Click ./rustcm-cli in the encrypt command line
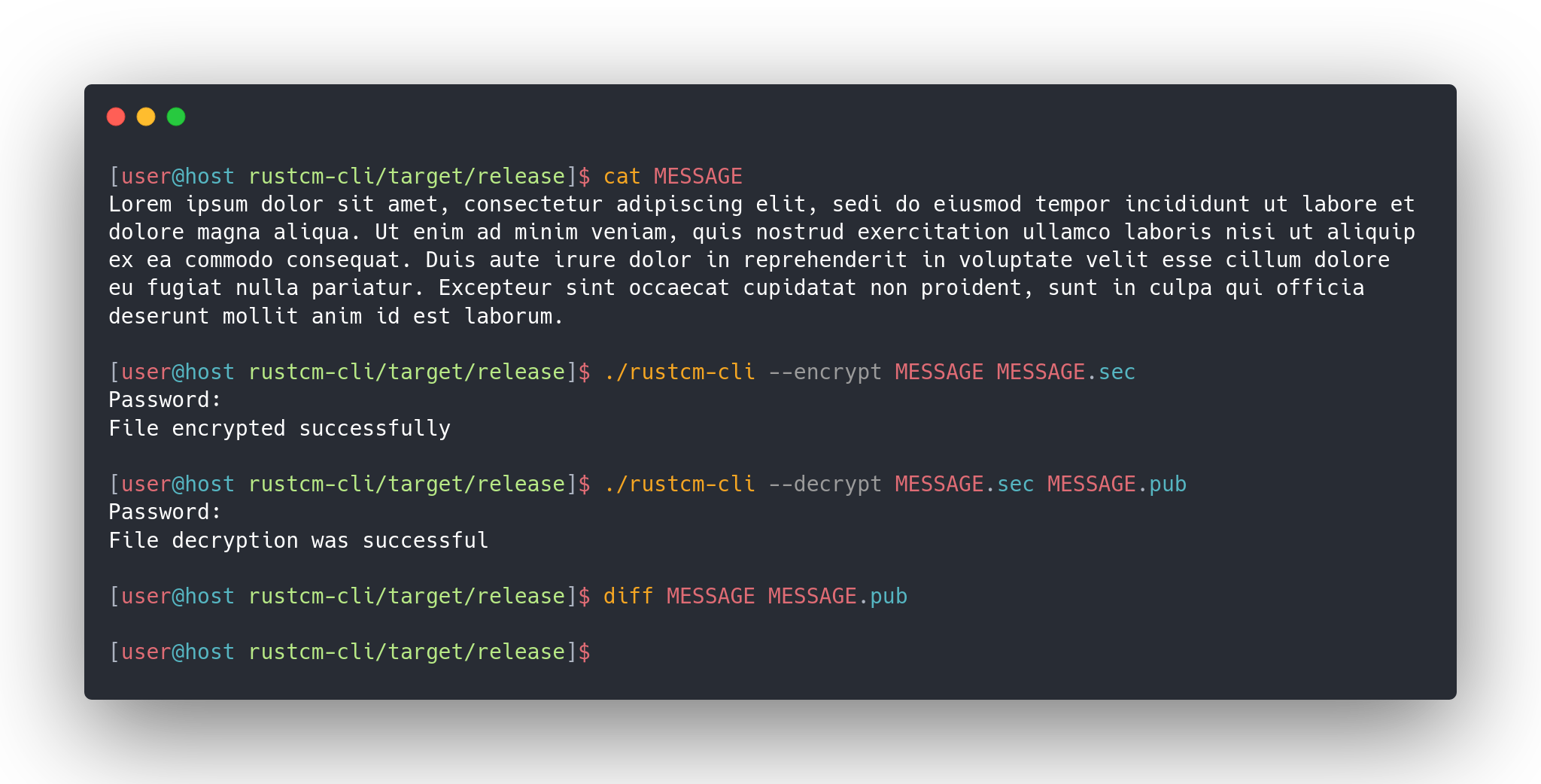This screenshot has height=784, width=1541. tap(679, 372)
